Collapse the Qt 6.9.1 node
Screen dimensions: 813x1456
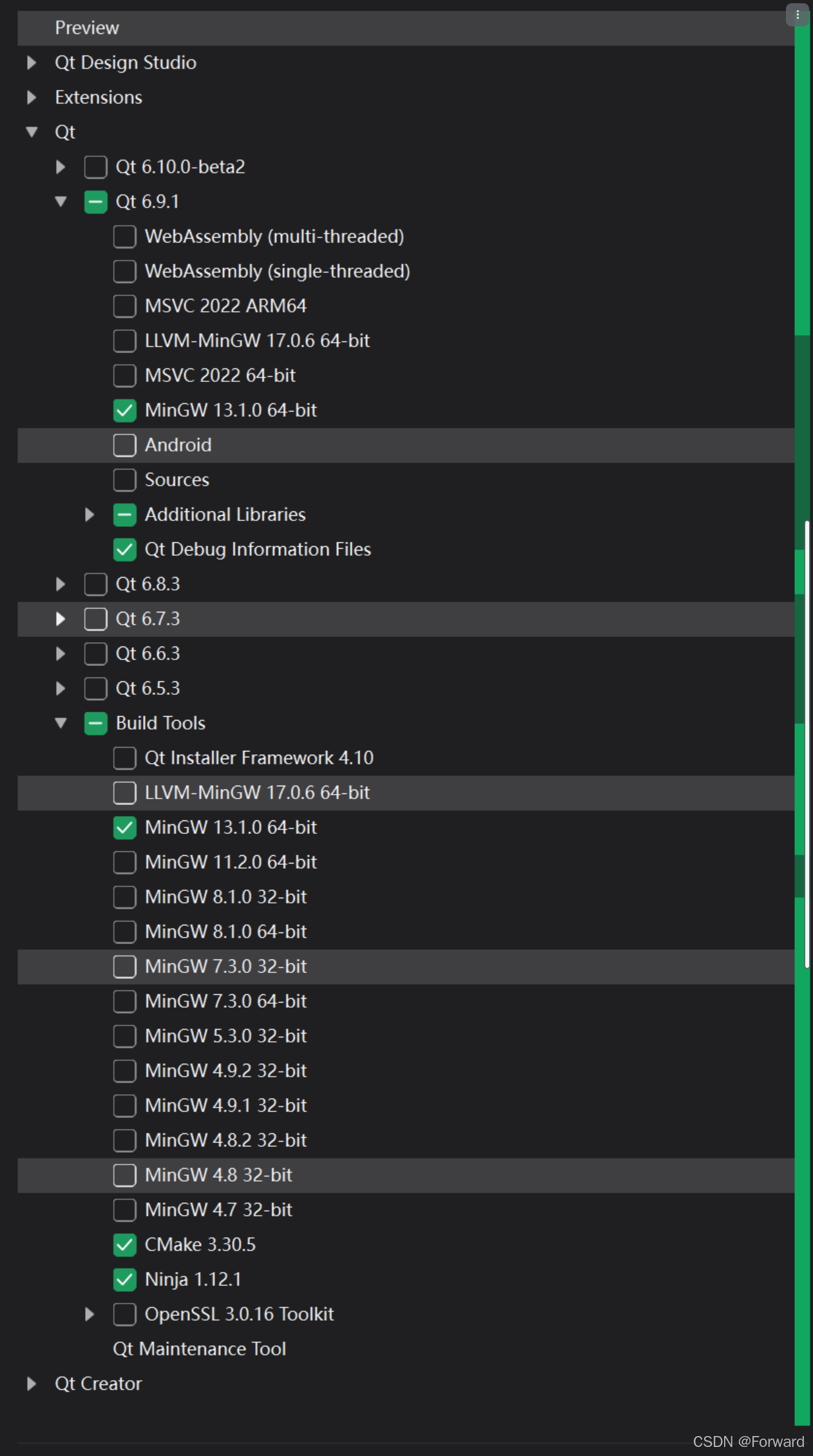[x=61, y=202]
